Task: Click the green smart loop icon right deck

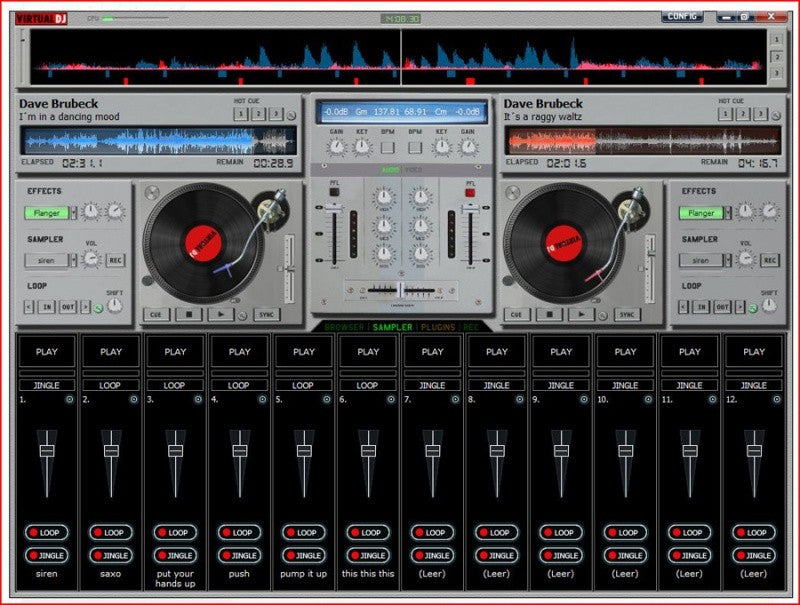Action: pos(753,308)
